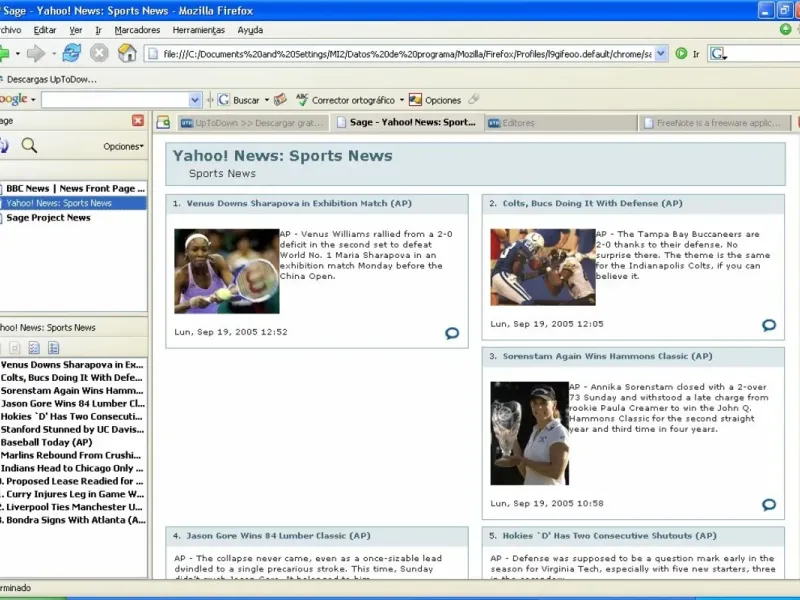Open the Herramientas menu
This screenshot has width=800, height=600.
click(x=198, y=30)
